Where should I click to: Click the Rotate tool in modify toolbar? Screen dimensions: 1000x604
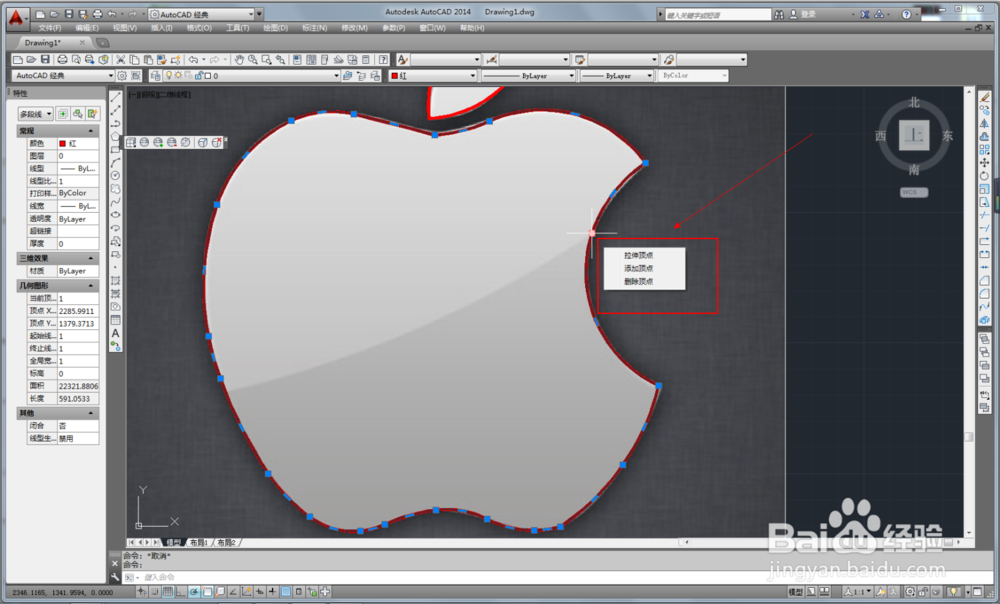(x=985, y=175)
